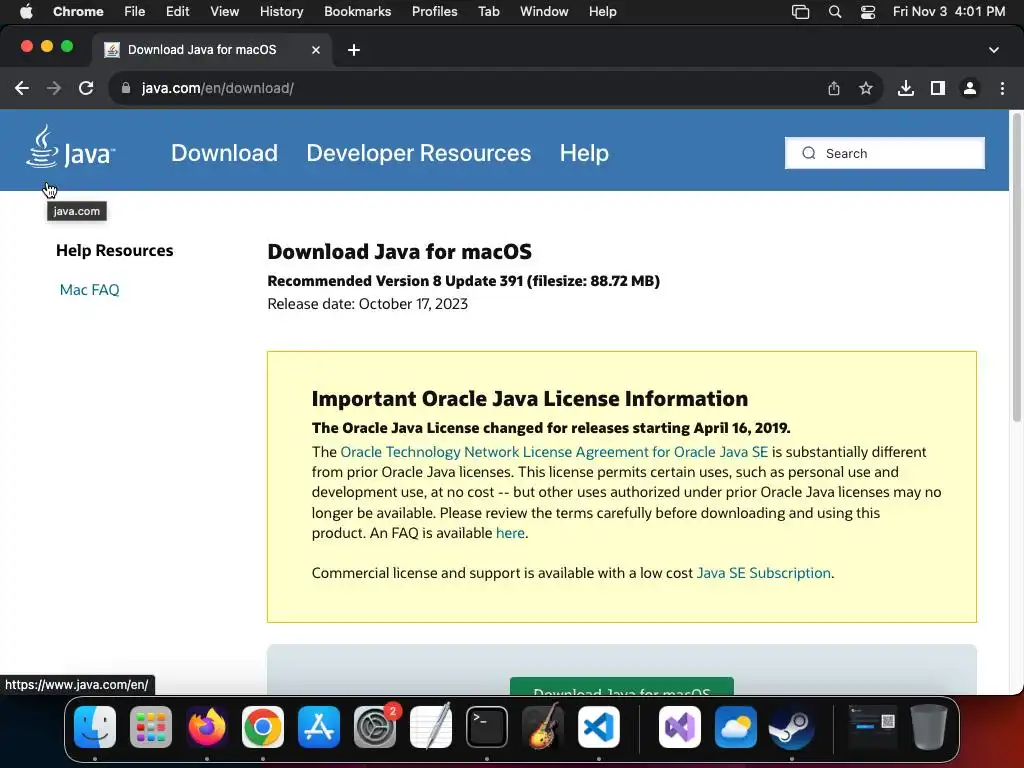
Task: Open the Edit menu
Action: [177, 11]
